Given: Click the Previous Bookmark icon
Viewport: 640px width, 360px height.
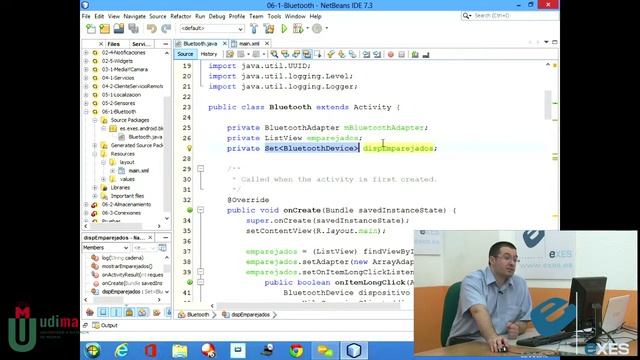Looking at the screenshot, I should click(331, 54).
